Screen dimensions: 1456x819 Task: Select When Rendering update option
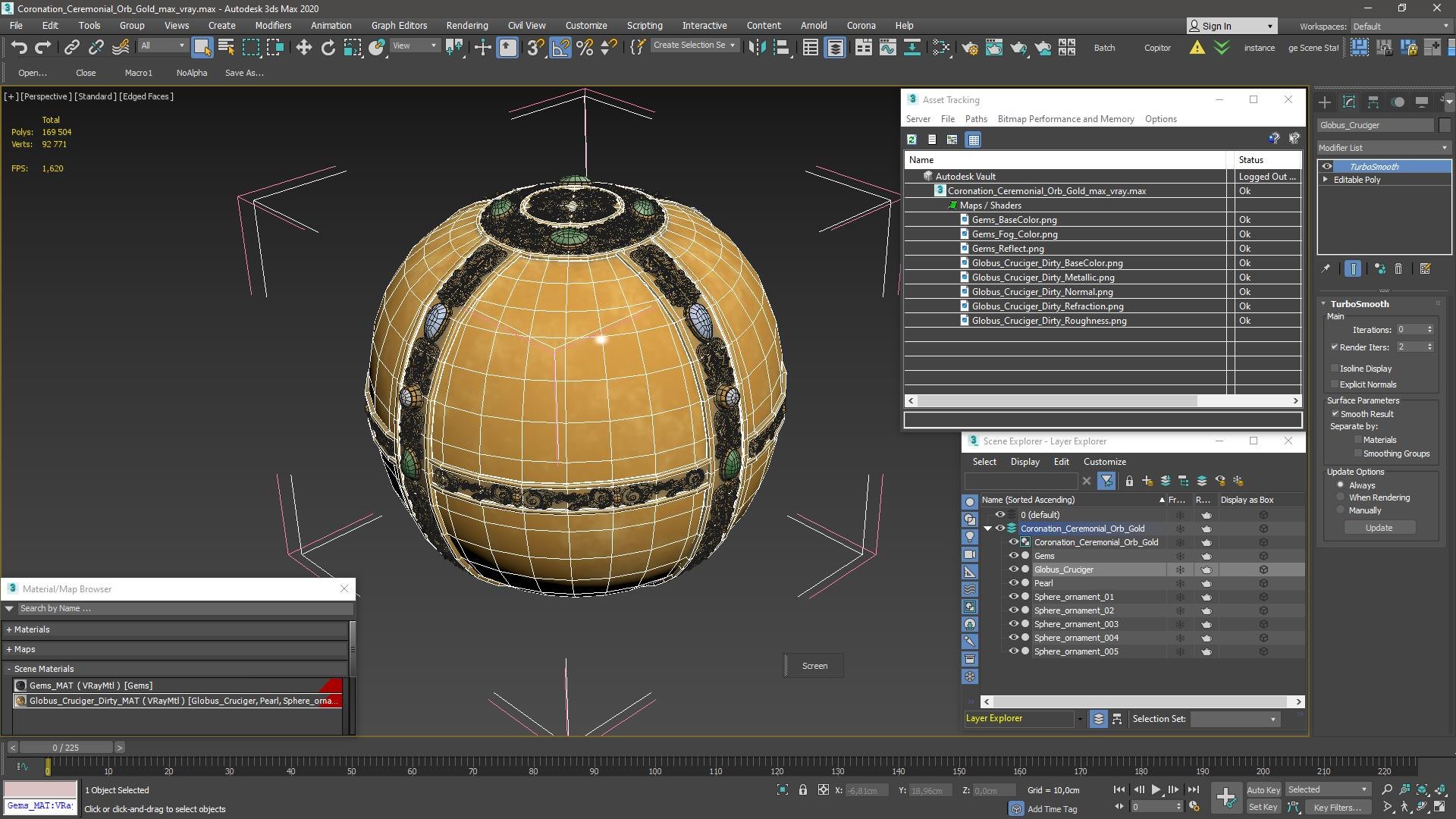[1341, 498]
